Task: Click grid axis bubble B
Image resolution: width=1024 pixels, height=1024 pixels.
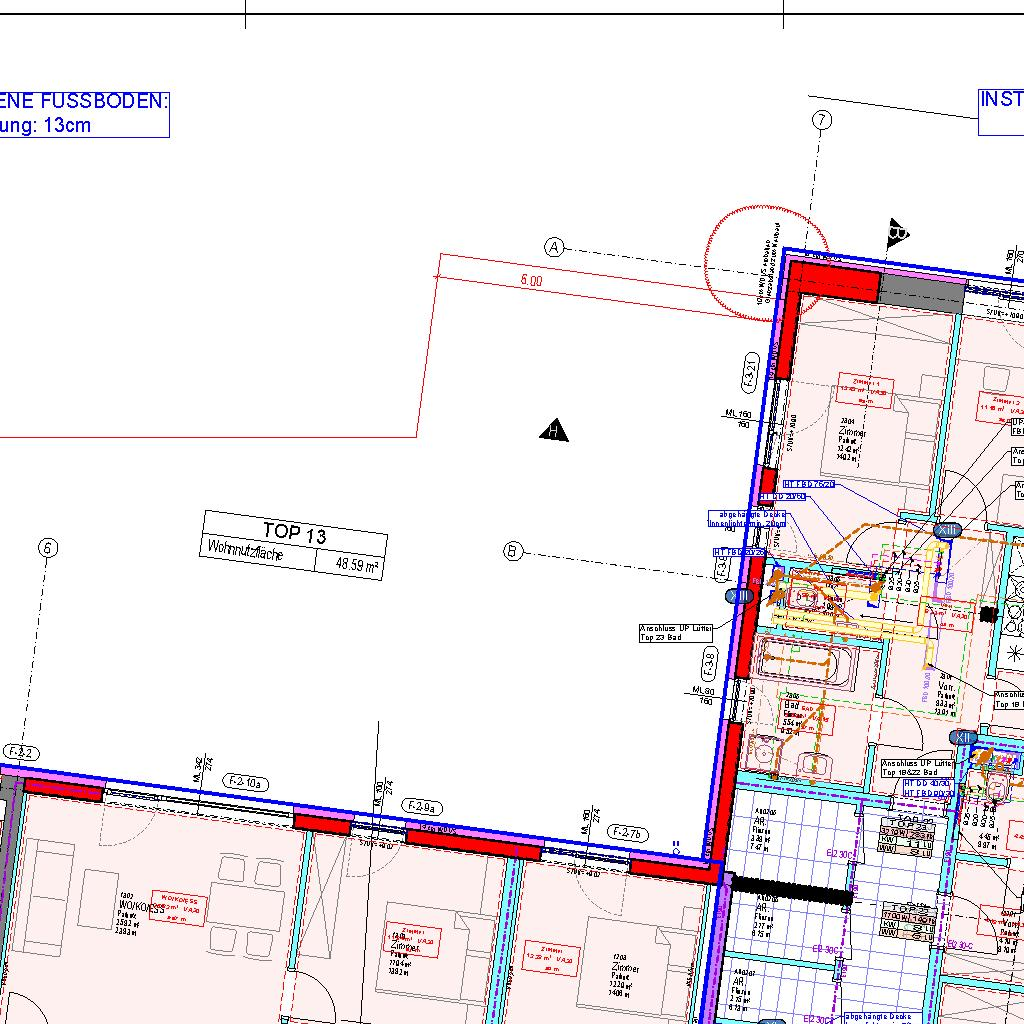Action: (x=513, y=551)
